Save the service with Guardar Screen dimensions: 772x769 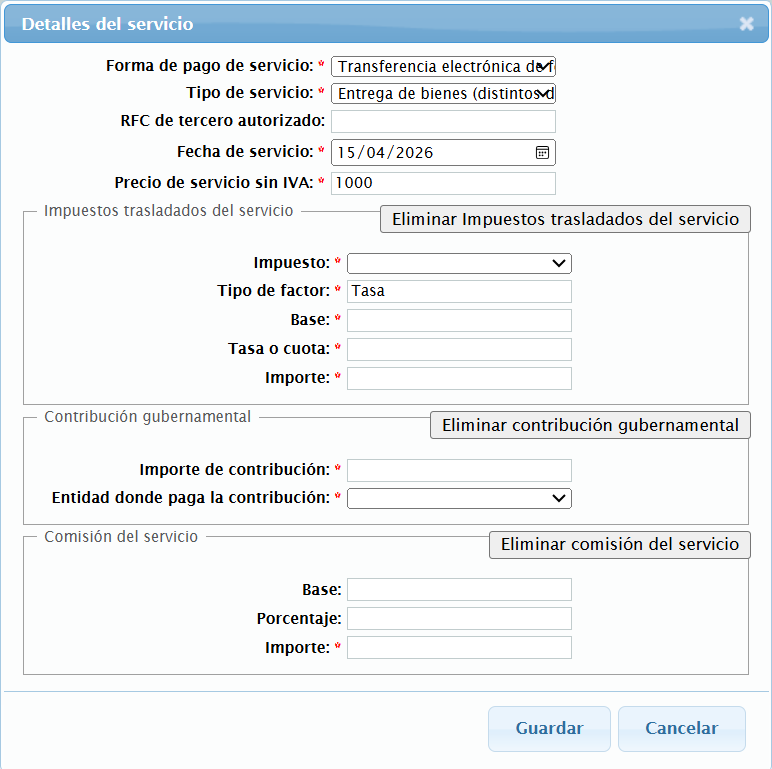(x=549, y=728)
